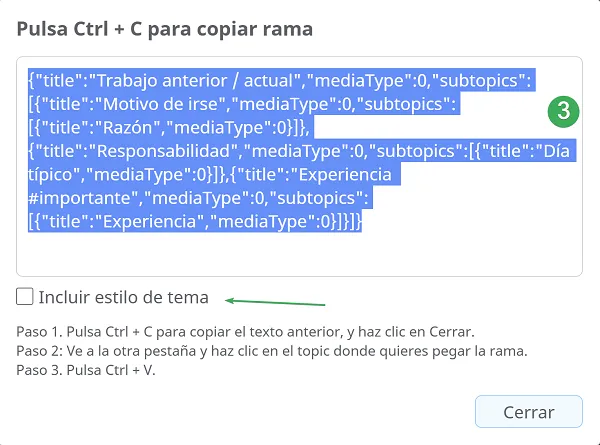
Task: Enable the Incluir estilo de tema checkbox
Action: coord(25,297)
